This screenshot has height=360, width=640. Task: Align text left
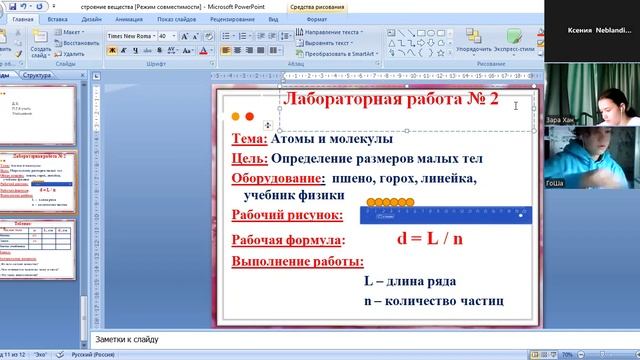click(x=226, y=50)
